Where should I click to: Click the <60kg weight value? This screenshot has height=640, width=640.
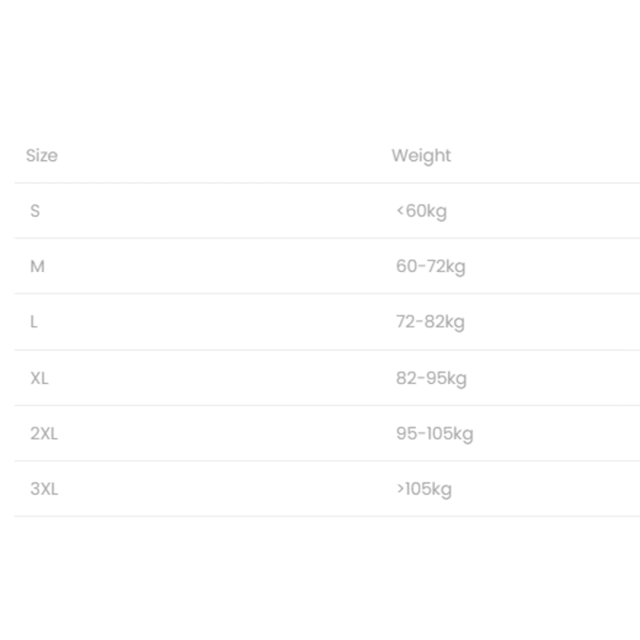pyautogui.click(x=421, y=211)
